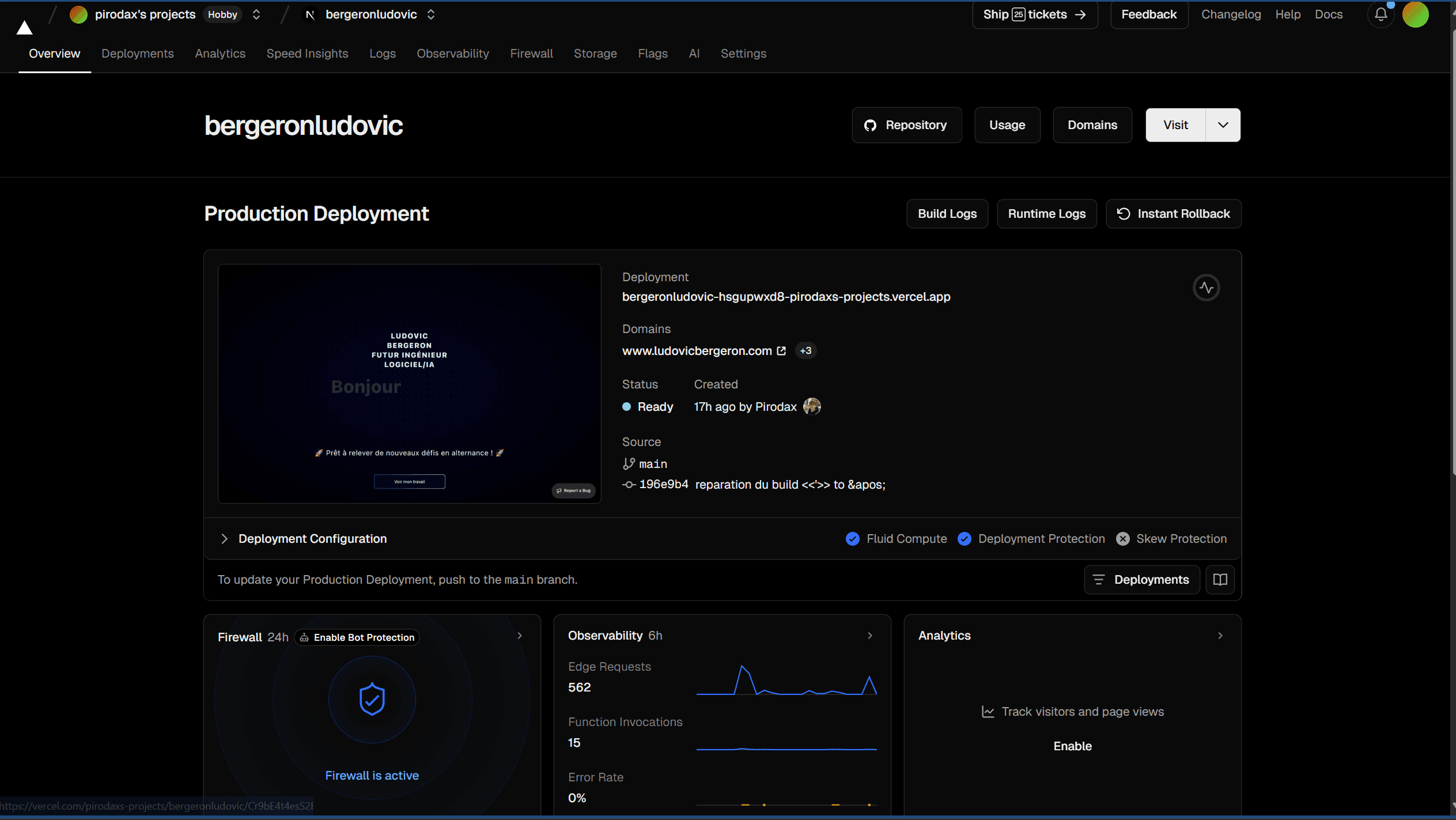1456x820 pixels.
Task: Click the Vercel triangle logo
Action: tap(24, 27)
